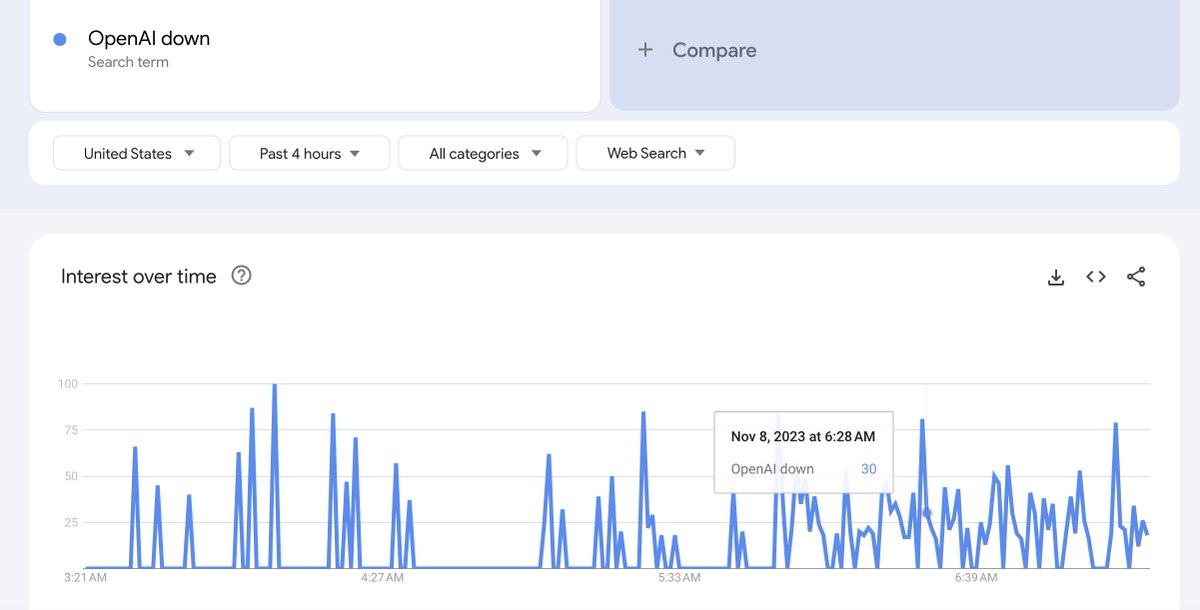Image resolution: width=1200 pixels, height=610 pixels.
Task: Click the 75 value axis label
Action: coord(71,430)
